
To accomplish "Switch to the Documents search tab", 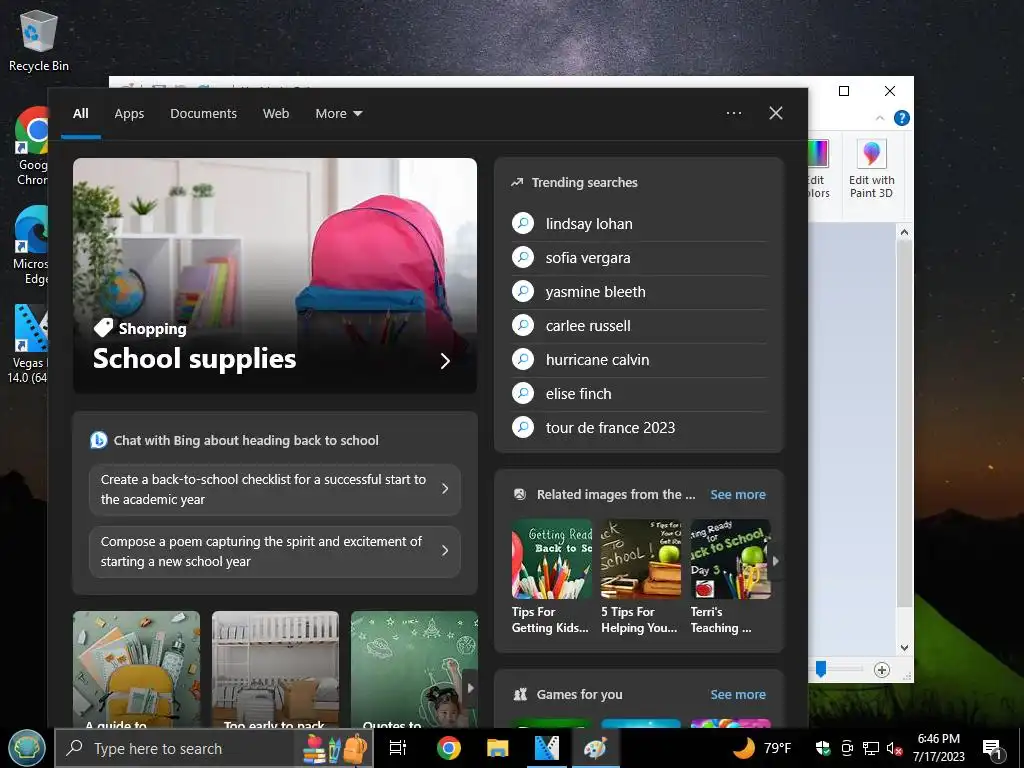I will coord(203,114).
